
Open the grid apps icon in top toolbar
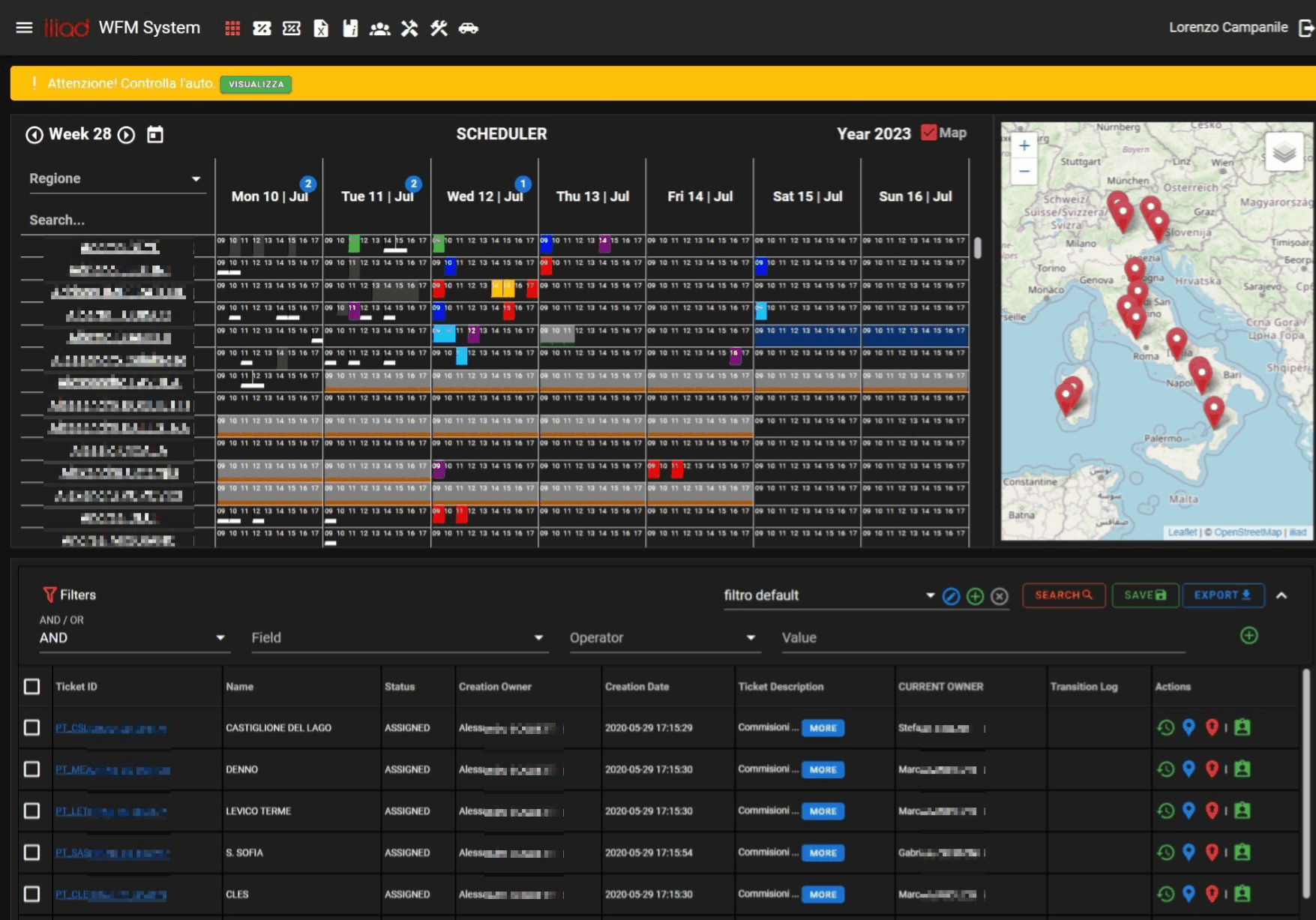[232, 28]
